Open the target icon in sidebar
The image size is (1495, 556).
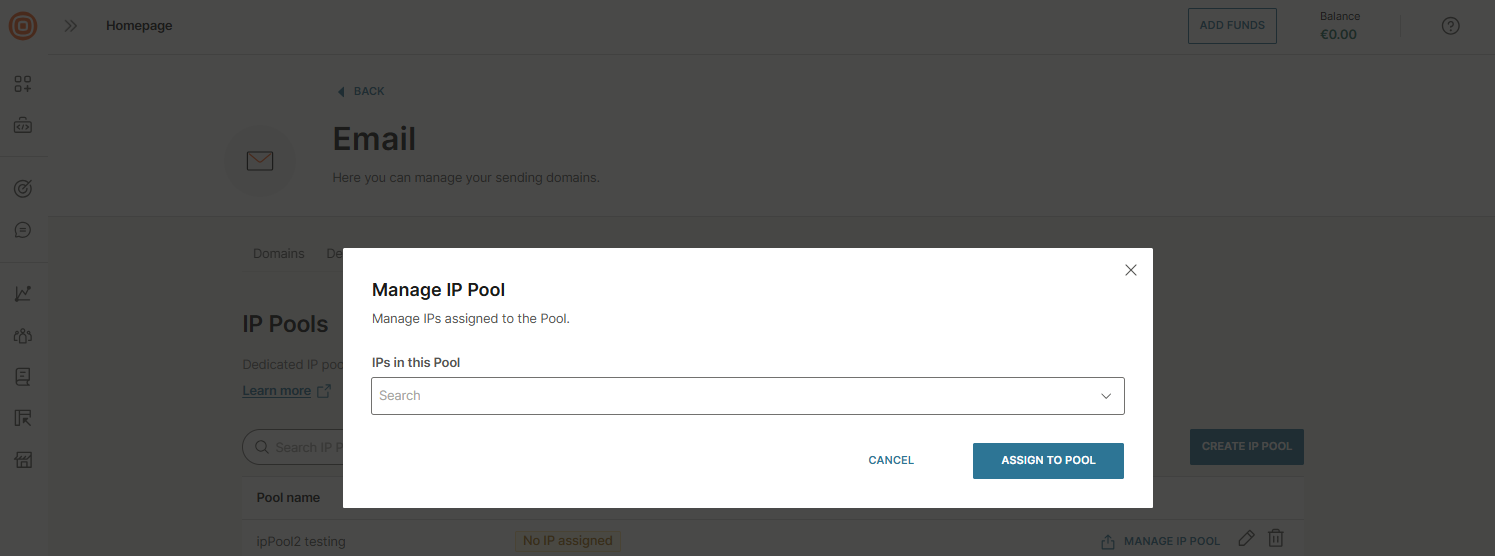23,188
